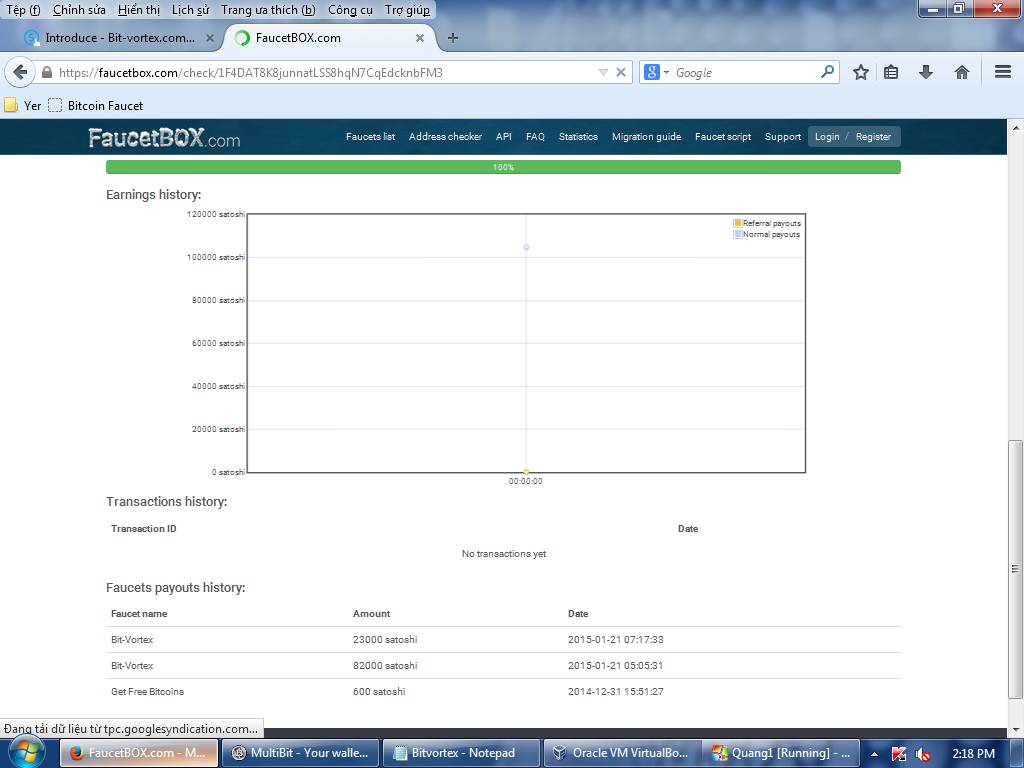1024x768 pixels.
Task: Go to the API page
Action: pos(504,136)
